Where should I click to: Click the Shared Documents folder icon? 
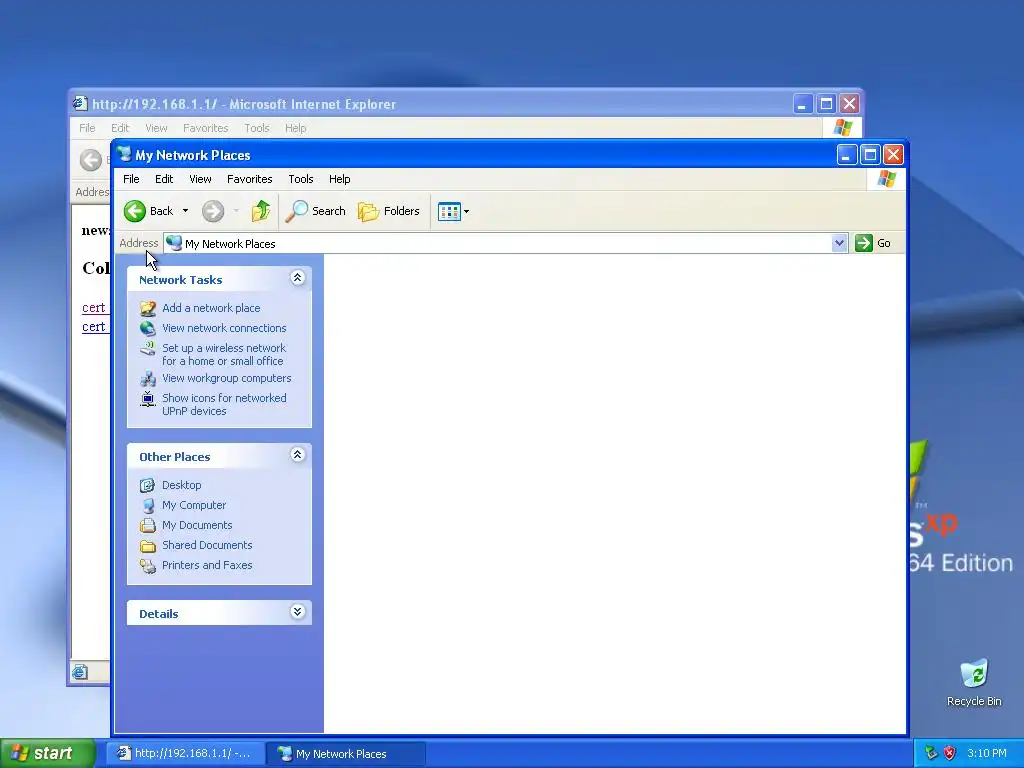tap(148, 545)
